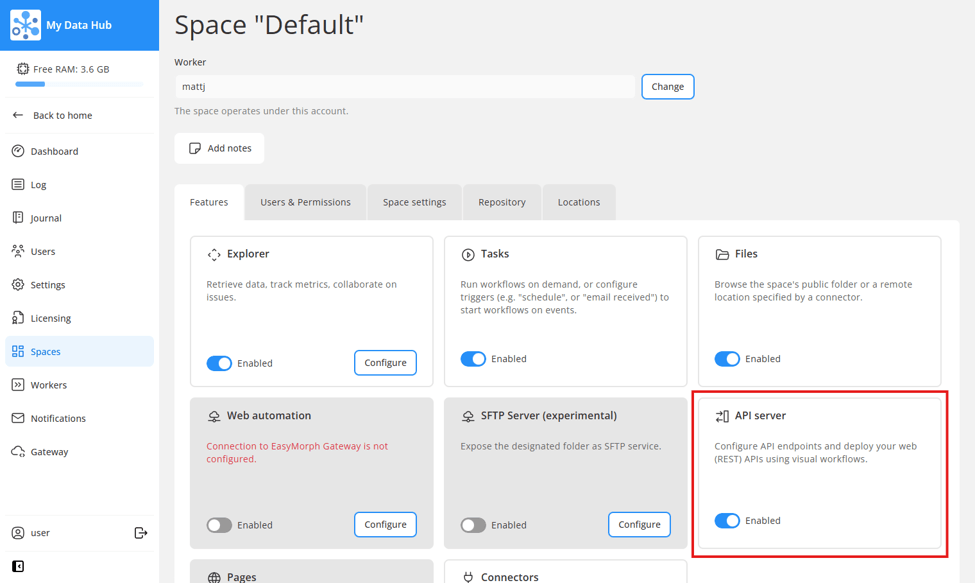
Task: Open Dashboard in the sidebar
Action: pos(80,151)
